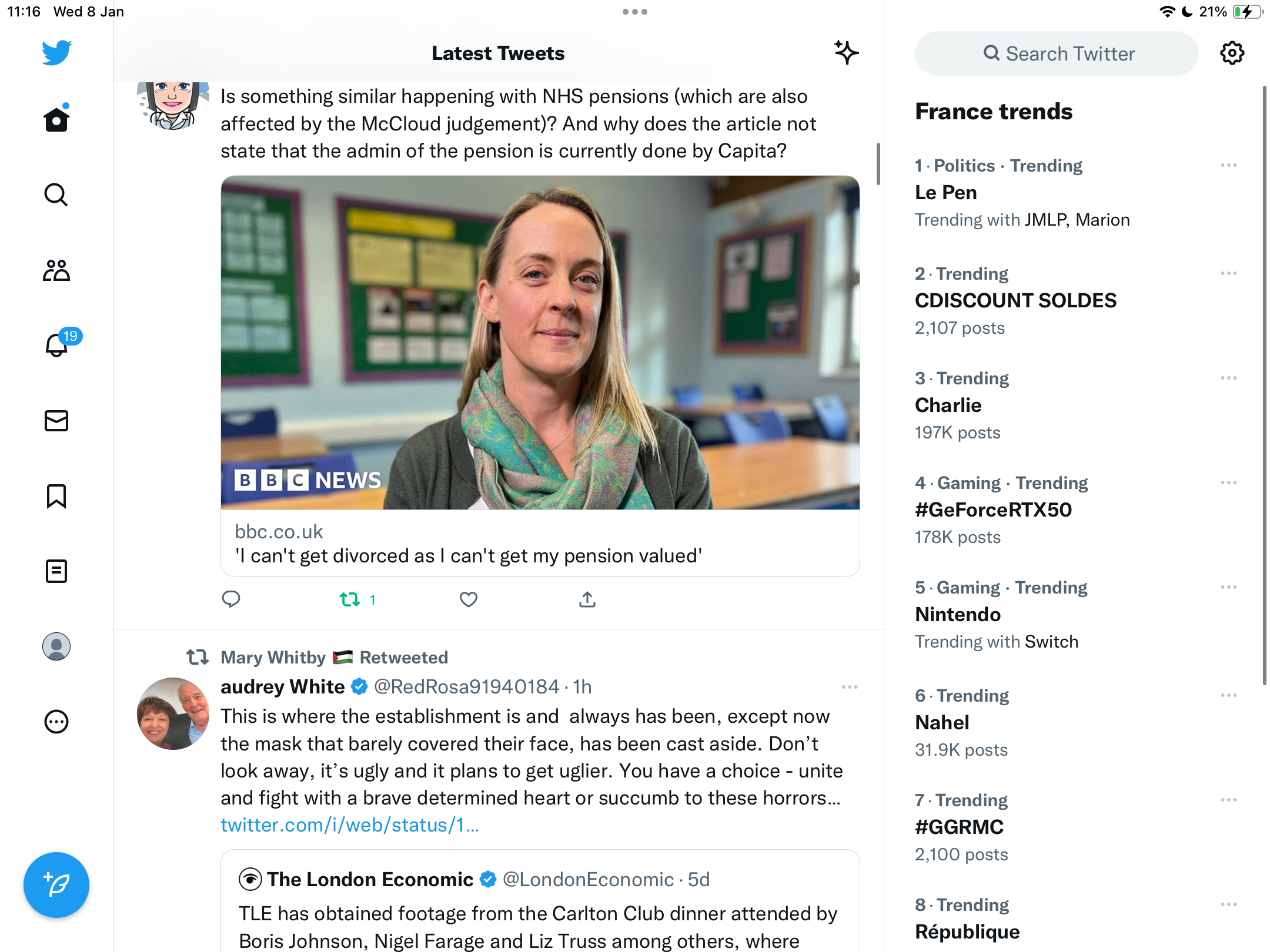The height and width of the screenshot is (952, 1270).
Task: Open more options for #GGRMC trend
Action: (x=1228, y=800)
